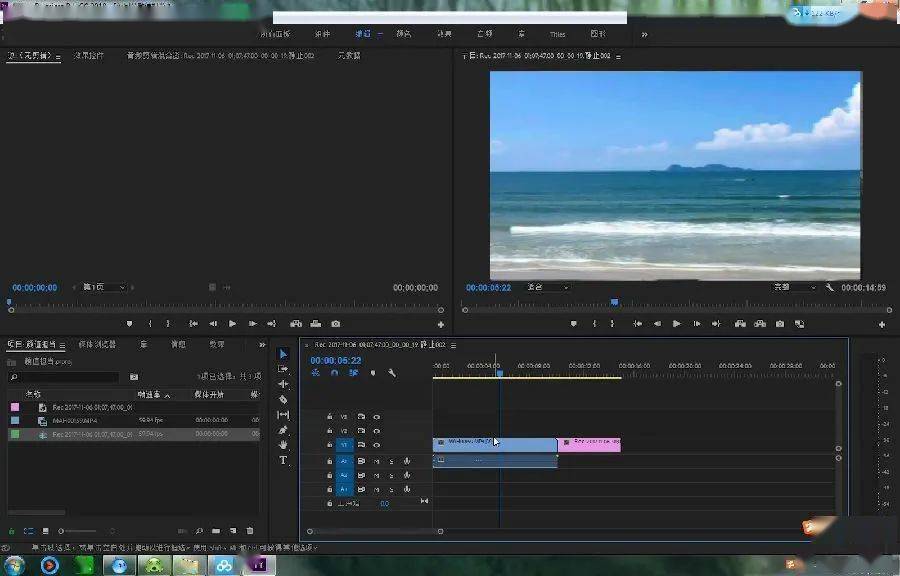Screen dimensions: 900x576
Task: Mute the first audio track with M button
Action: (x=377, y=461)
